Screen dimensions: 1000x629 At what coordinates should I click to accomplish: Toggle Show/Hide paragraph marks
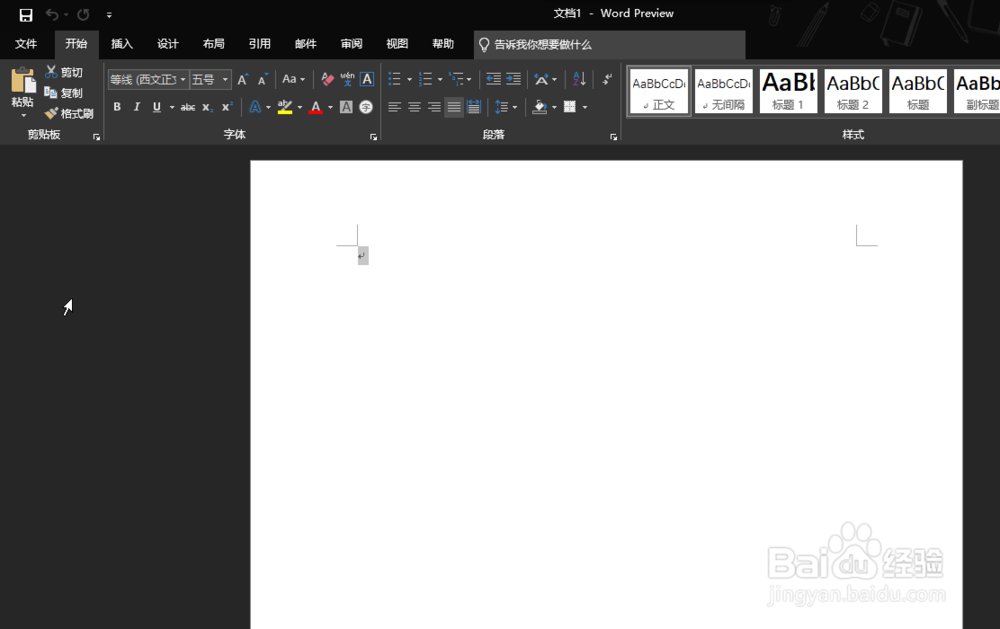[x=608, y=79]
